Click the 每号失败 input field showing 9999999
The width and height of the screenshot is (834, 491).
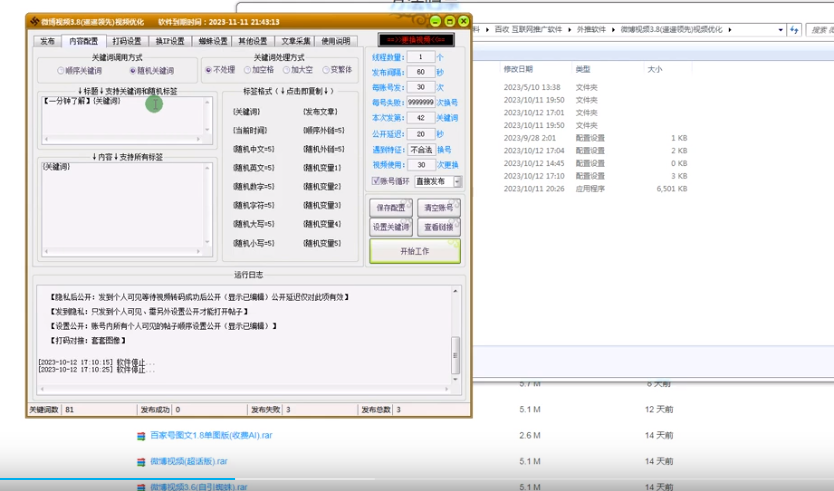(x=421, y=102)
